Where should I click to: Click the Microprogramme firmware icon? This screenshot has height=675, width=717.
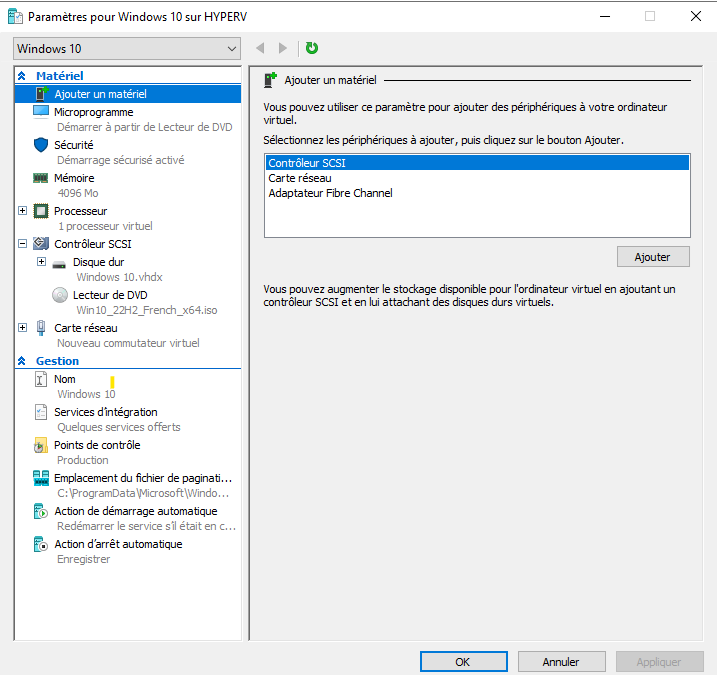click(41, 112)
